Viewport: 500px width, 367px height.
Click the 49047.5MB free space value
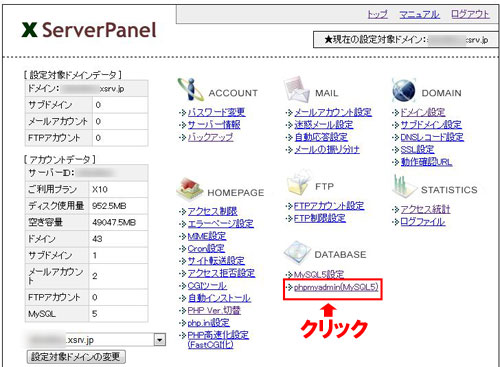pyautogui.click(x=118, y=222)
